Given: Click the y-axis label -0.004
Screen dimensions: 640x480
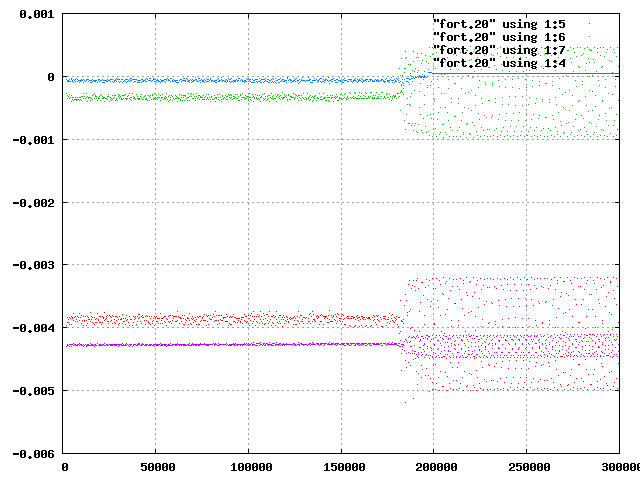Looking at the screenshot, I should click(33, 328).
